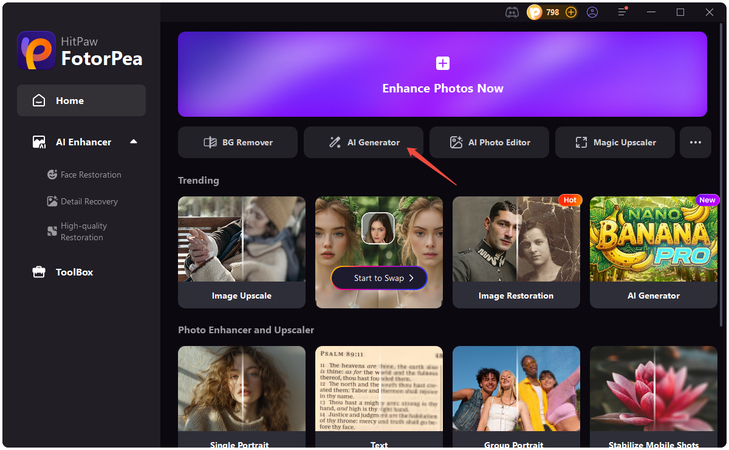Viewport: 729px width, 450px height.
Task: Click the small face inset on swap card
Action: coord(378,228)
